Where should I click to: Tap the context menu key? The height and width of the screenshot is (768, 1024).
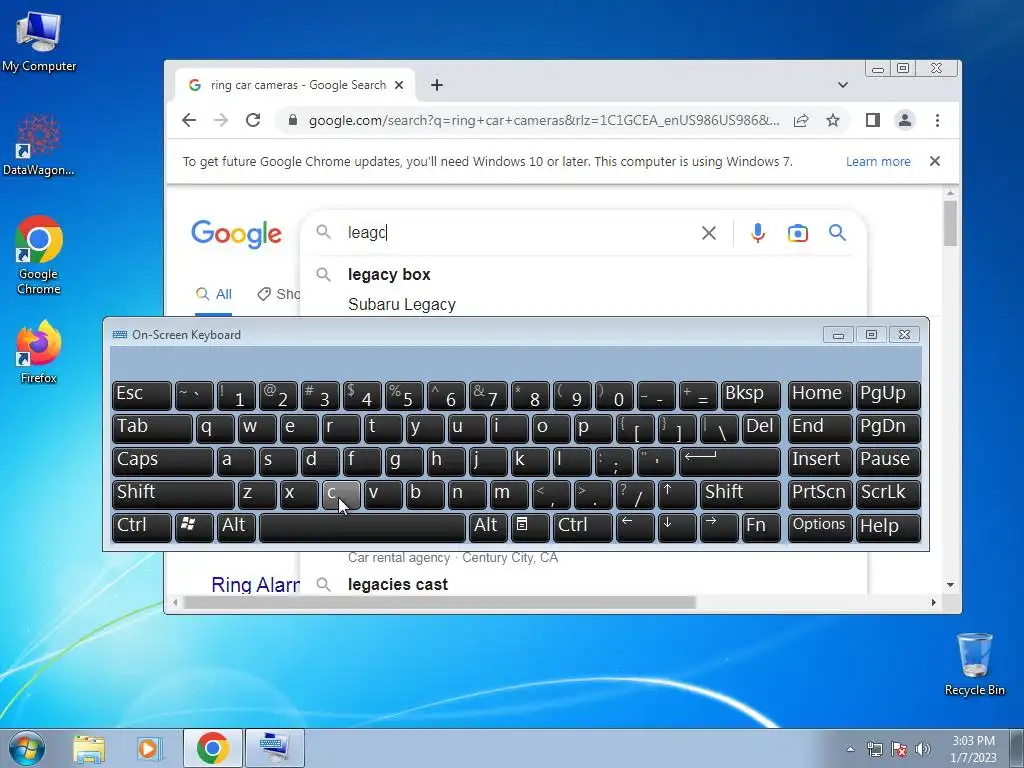(530, 526)
